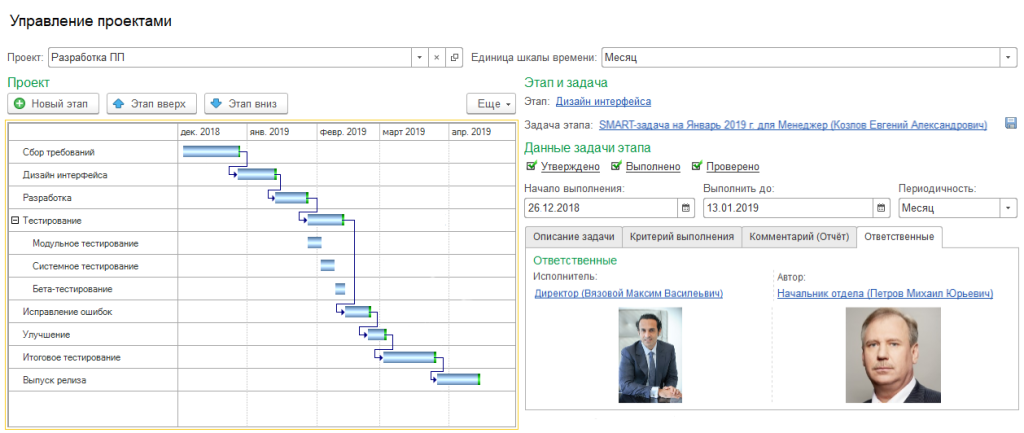The width and height of the screenshot is (1024, 433).
Task: Move the stage down with Этап вниз
Action: click(x=246, y=103)
